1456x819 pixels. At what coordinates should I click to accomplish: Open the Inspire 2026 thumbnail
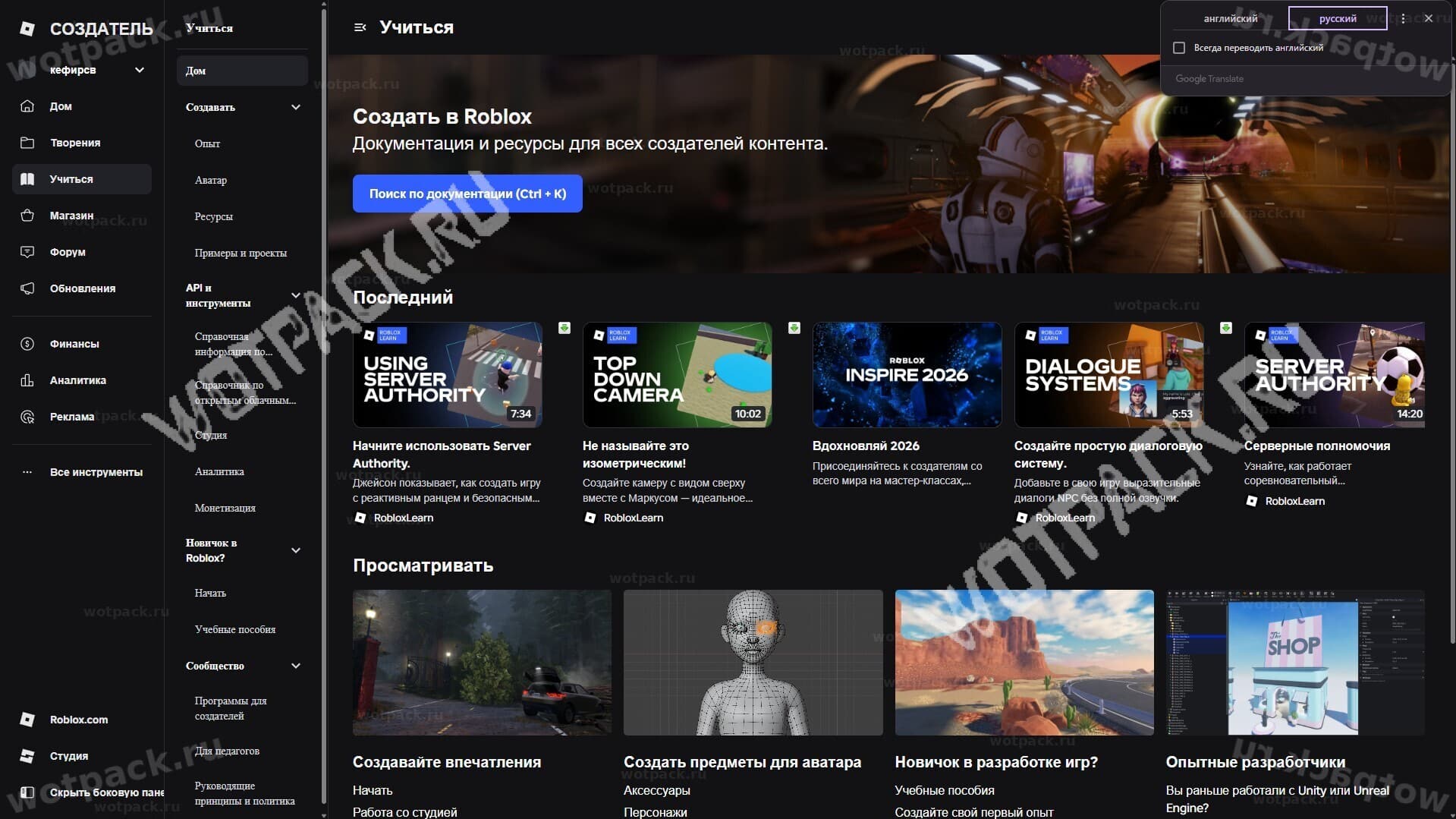(907, 375)
